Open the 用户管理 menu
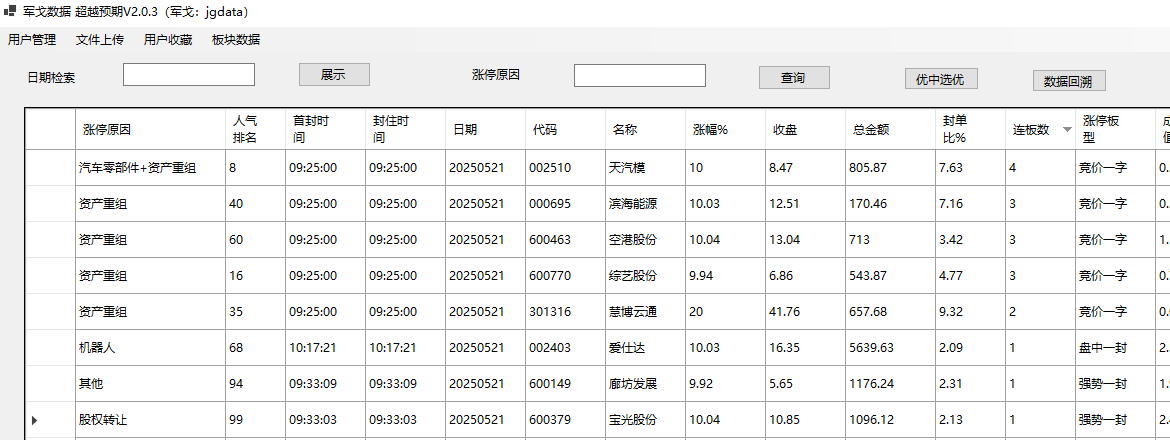The image size is (1170, 440). click(32, 40)
